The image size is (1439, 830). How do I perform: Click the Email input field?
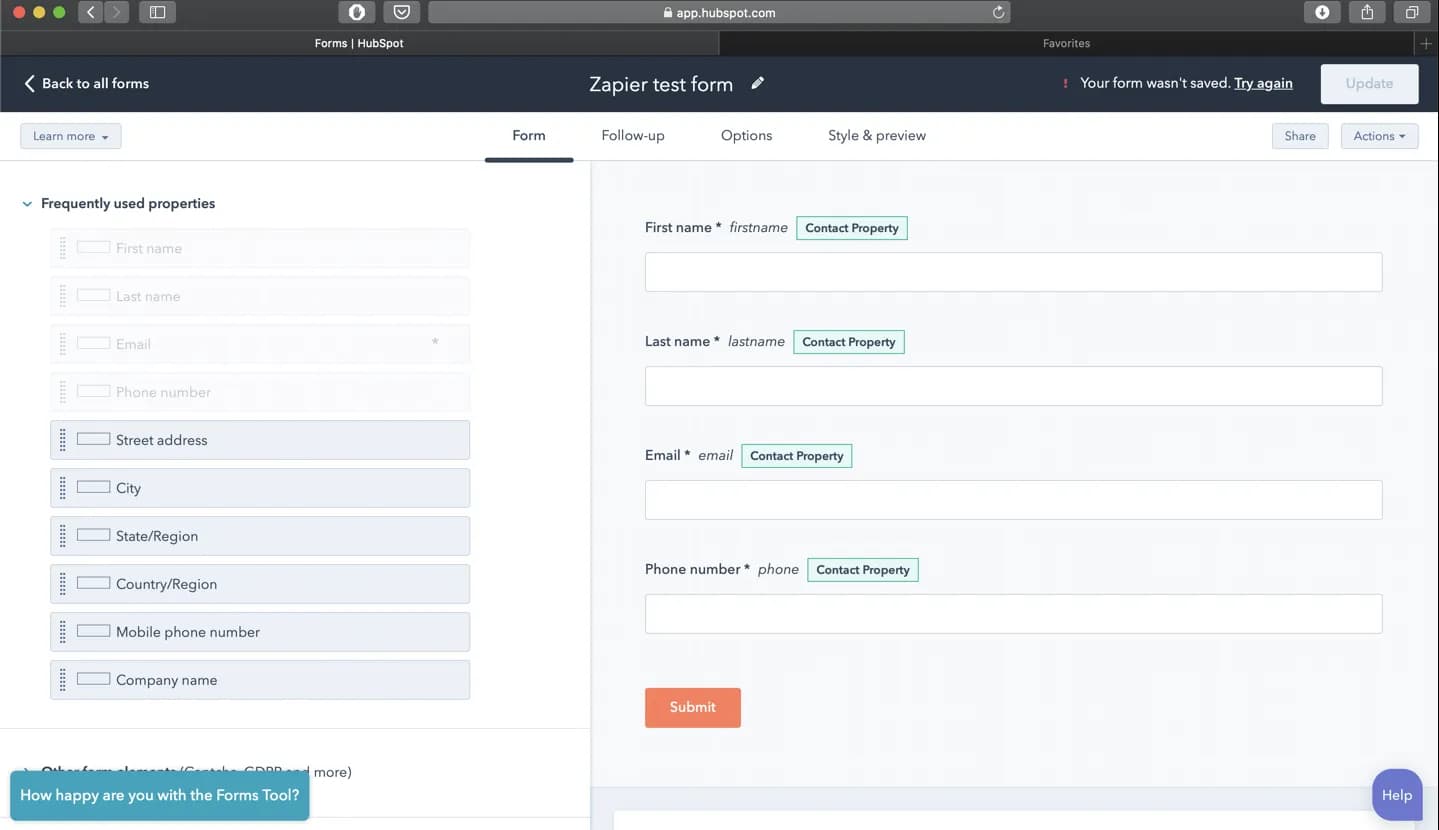coord(1013,500)
